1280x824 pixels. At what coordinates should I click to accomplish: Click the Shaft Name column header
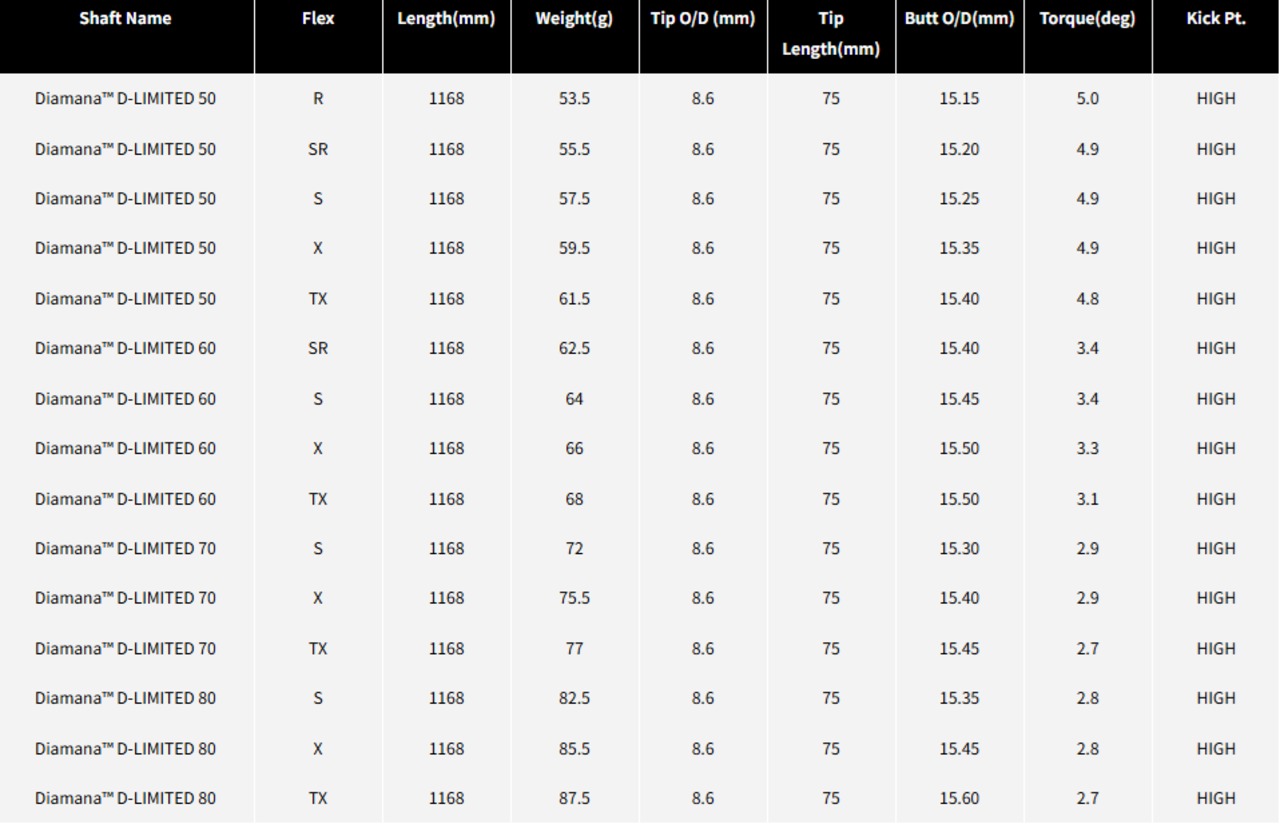[126, 19]
